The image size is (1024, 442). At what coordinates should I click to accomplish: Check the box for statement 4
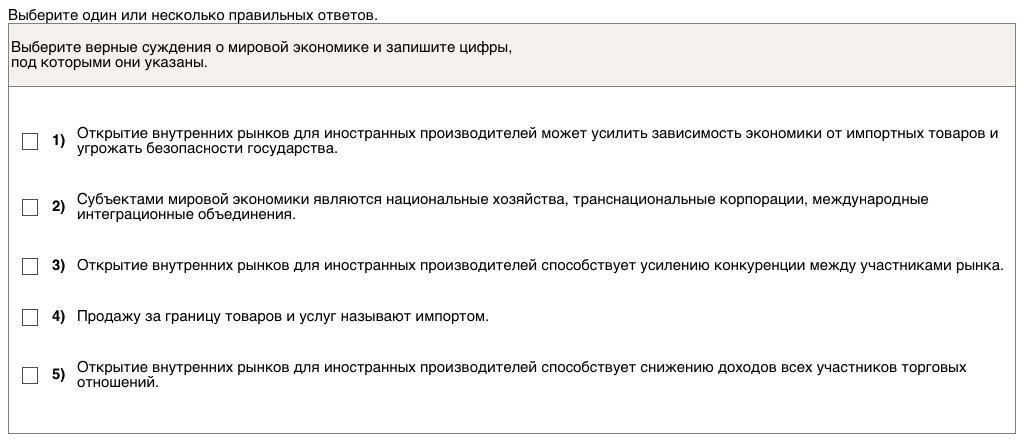(30, 317)
